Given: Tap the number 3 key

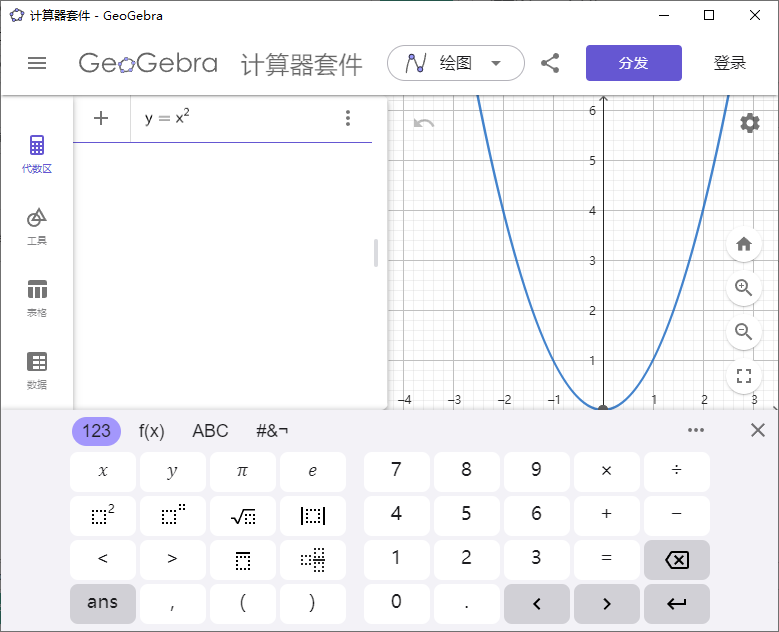Looking at the screenshot, I should [537, 559].
